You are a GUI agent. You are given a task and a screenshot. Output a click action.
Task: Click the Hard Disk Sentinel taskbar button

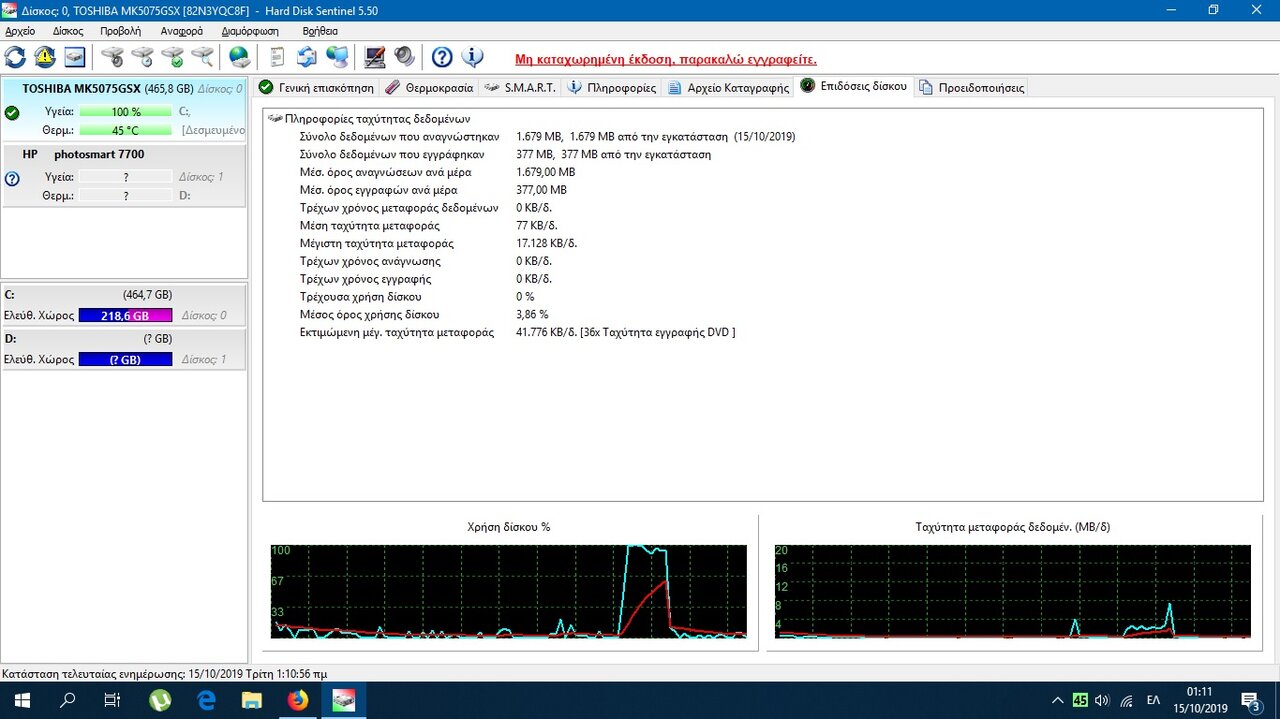[344, 700]
